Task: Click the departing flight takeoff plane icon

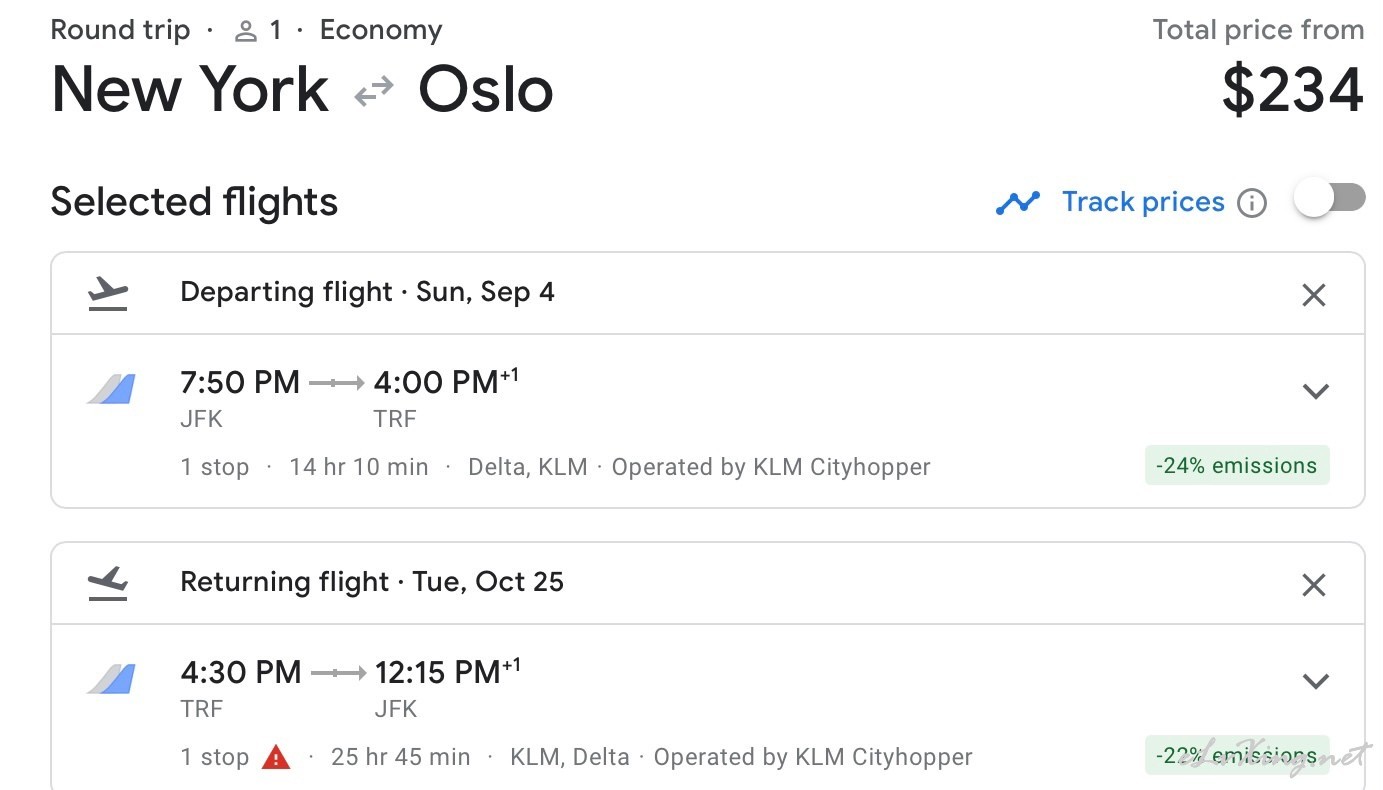Action: coord(108,294)
